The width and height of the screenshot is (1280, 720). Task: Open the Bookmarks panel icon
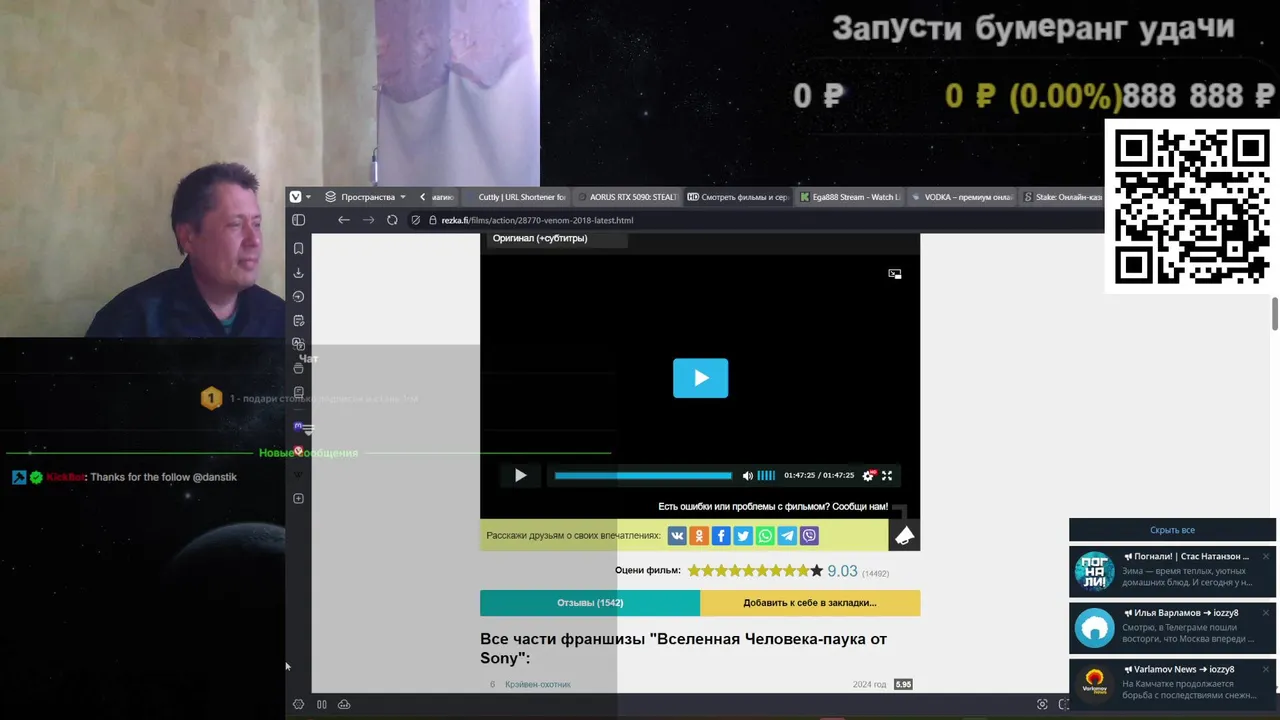(298, 248)
